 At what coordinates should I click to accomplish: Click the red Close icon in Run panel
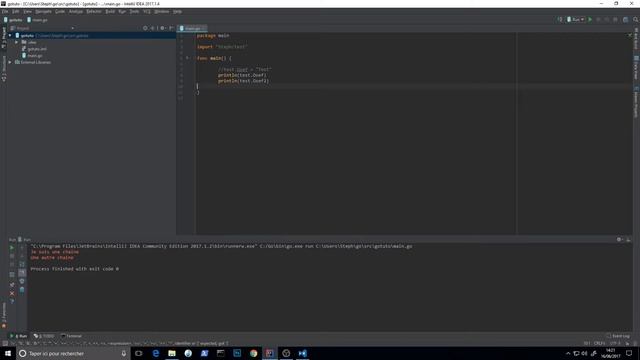point(12,293)
